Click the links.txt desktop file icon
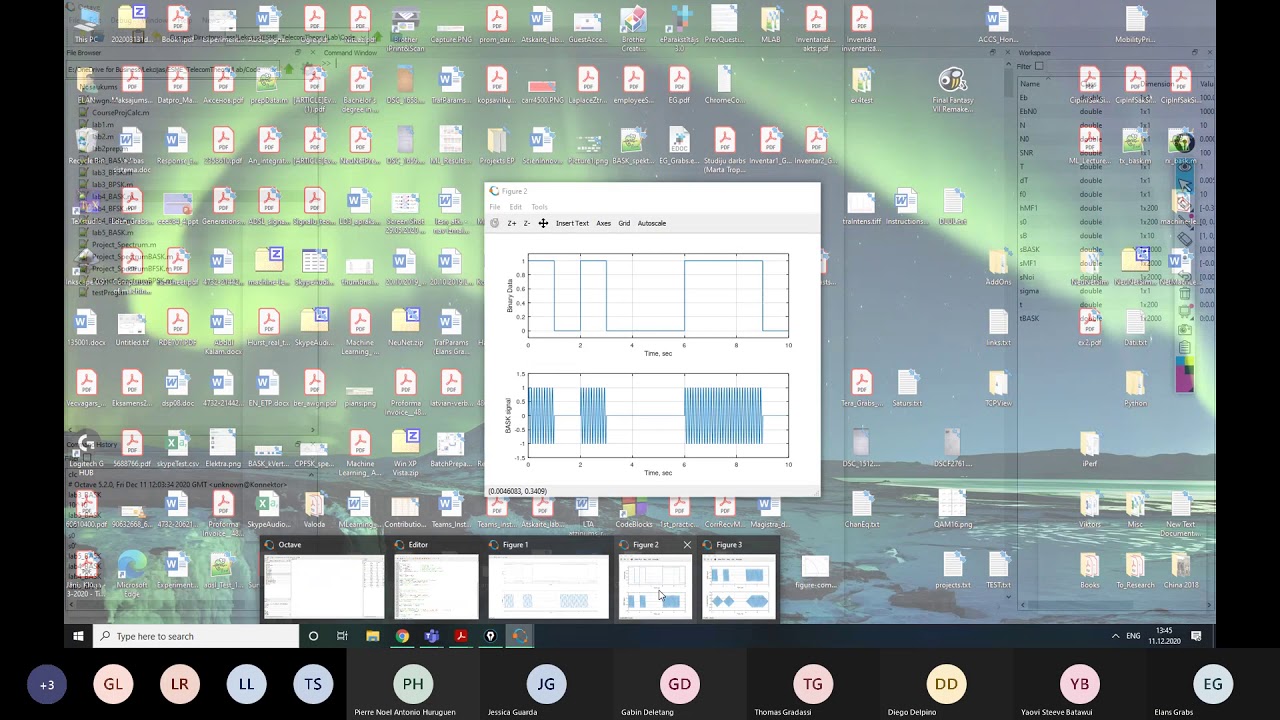Screen dimensions: 1280x720 click(x=998, y=330)
